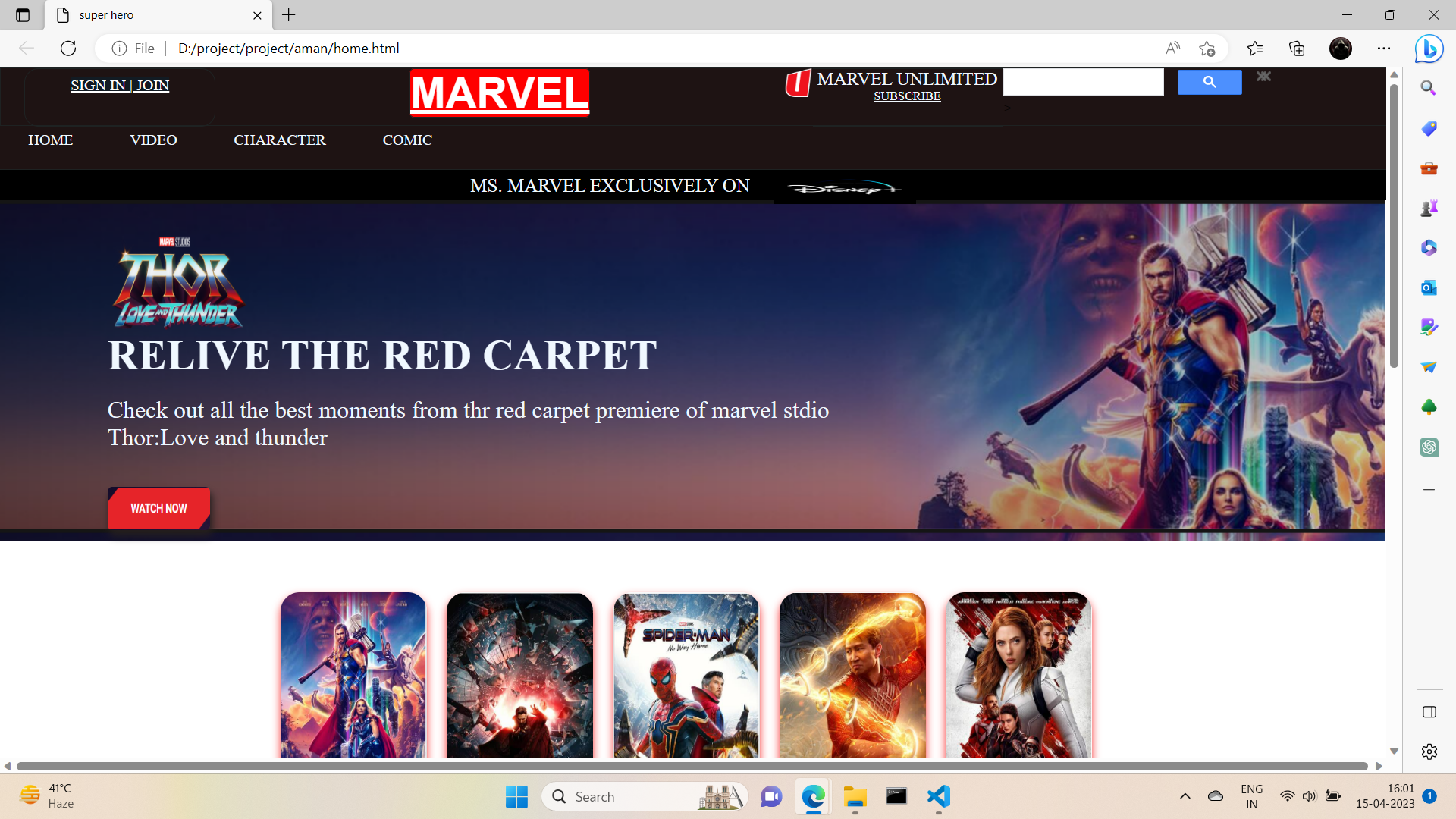Expand hidden icons in the system tray
This screenshot has height=819, width=1456.
[1185, 796]
